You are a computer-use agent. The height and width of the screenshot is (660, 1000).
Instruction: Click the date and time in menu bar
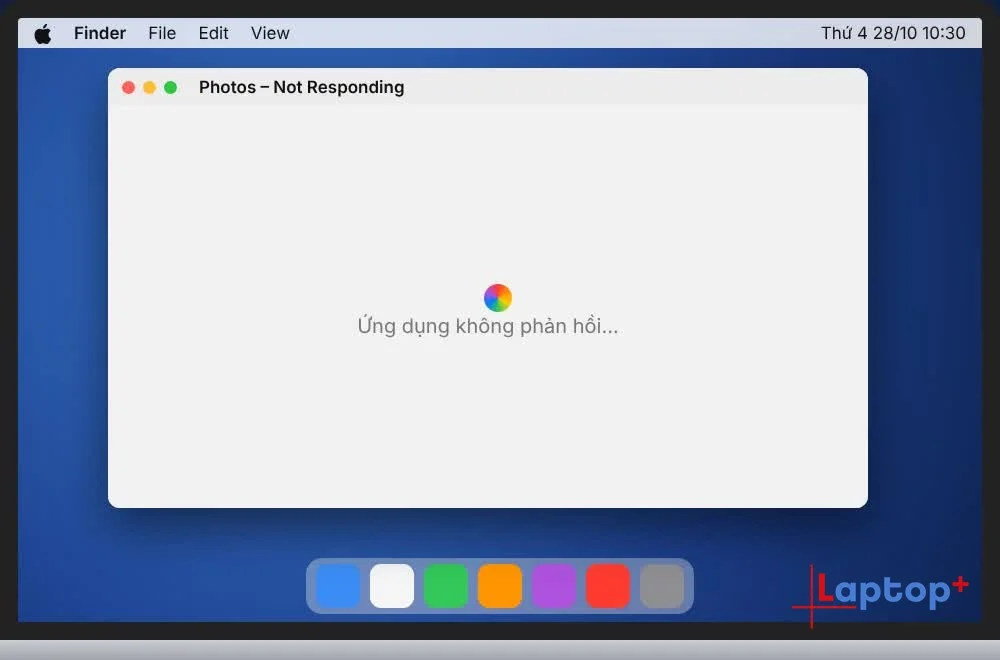[x=893, y=33]
